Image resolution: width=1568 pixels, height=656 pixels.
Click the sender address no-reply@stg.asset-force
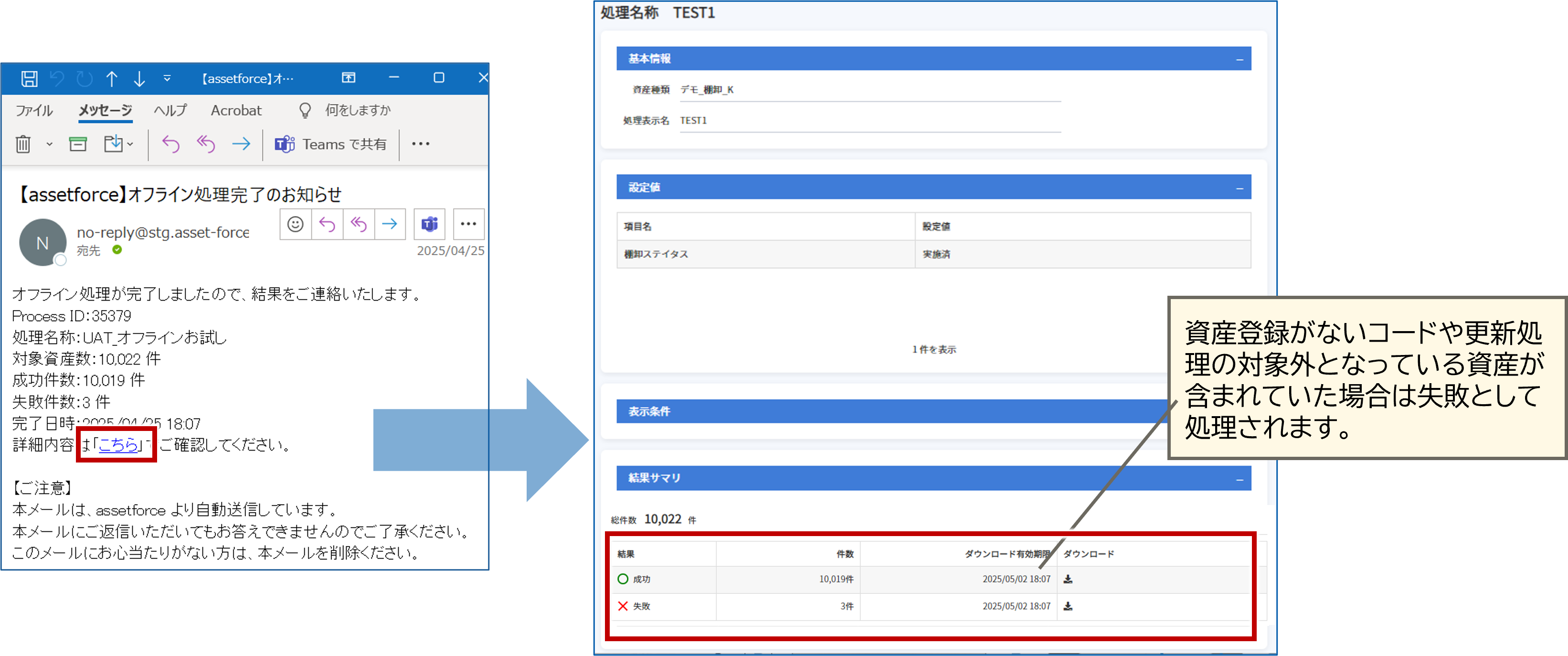tap(163, 232)
